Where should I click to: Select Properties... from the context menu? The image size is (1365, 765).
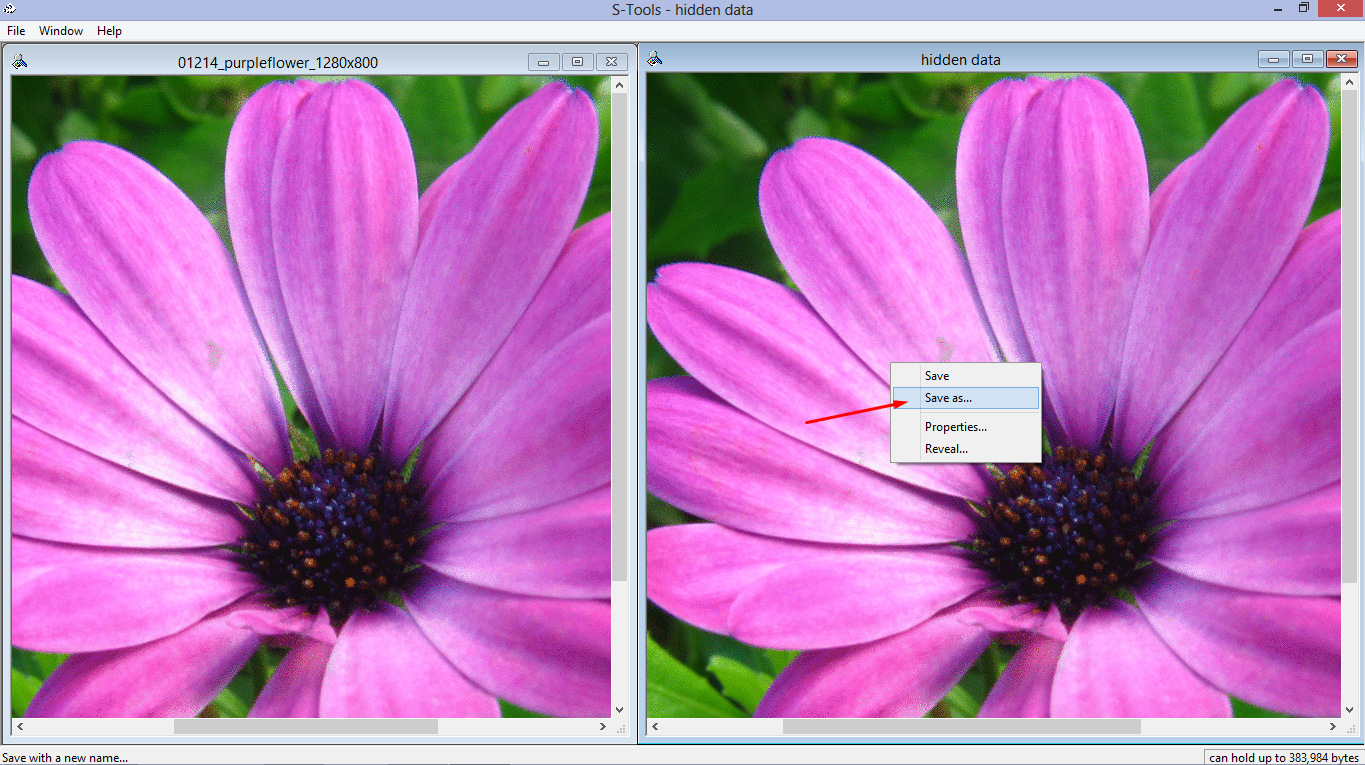pyautogui.click(x=966, y=427)
